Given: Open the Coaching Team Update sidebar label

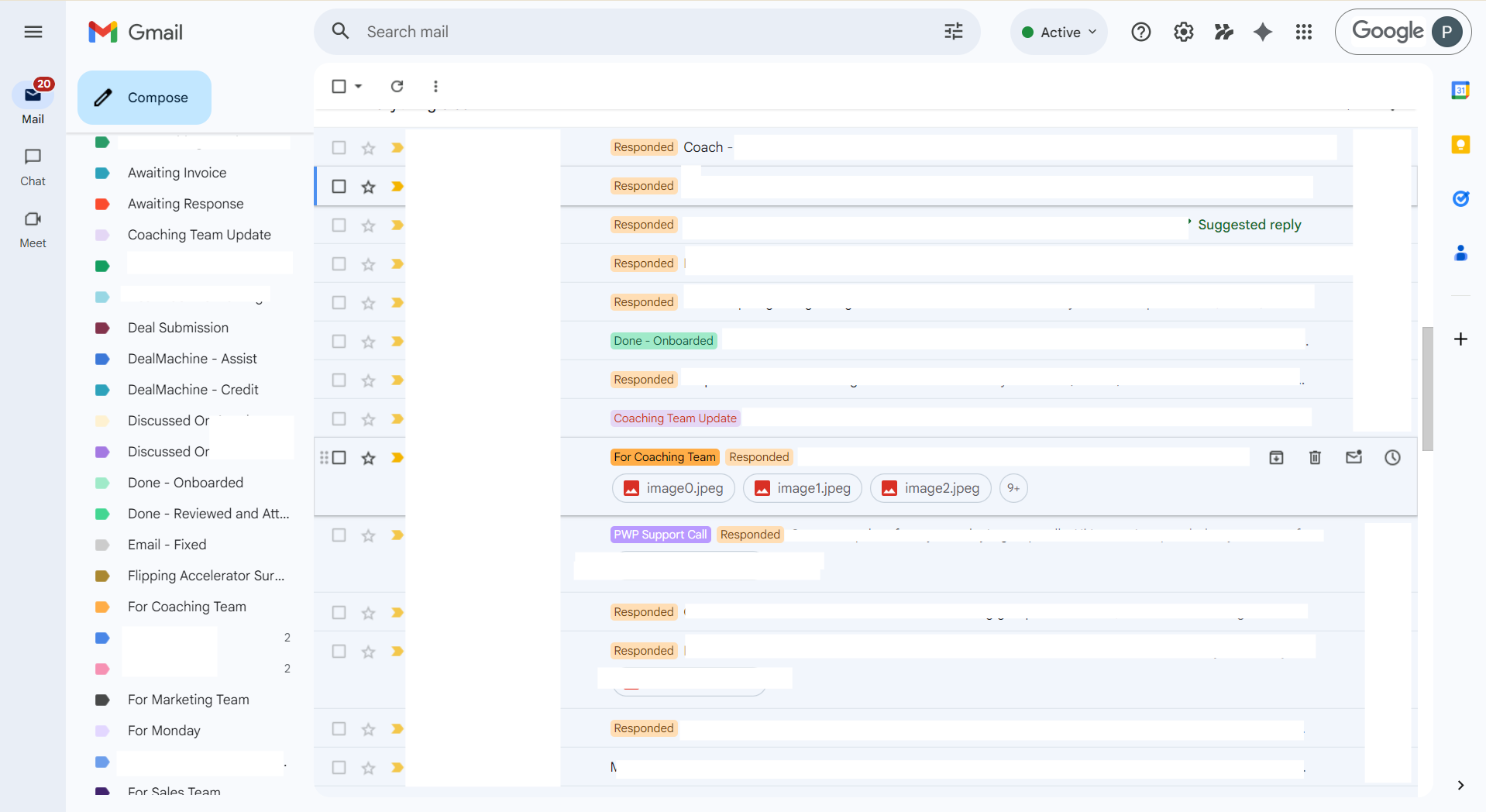Looking at the screenshot, I should coord(199,235).
